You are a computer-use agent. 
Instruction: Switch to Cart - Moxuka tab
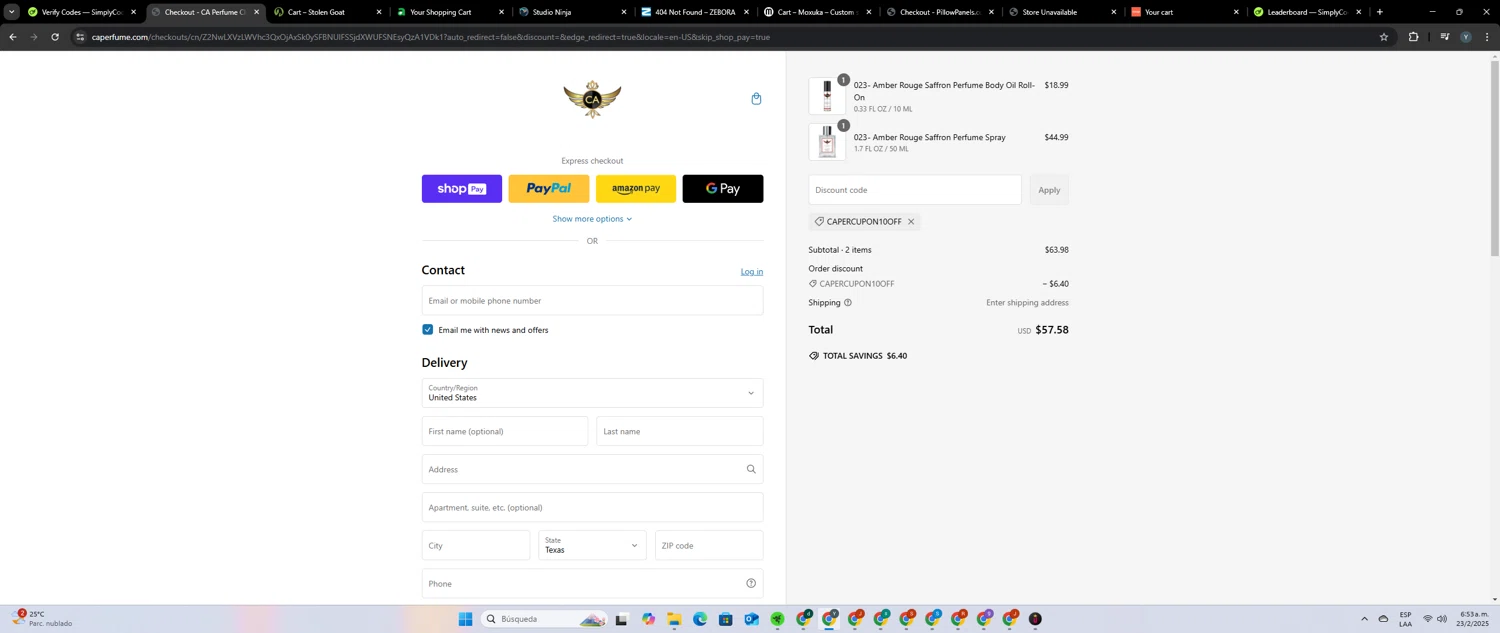point(816,12)
